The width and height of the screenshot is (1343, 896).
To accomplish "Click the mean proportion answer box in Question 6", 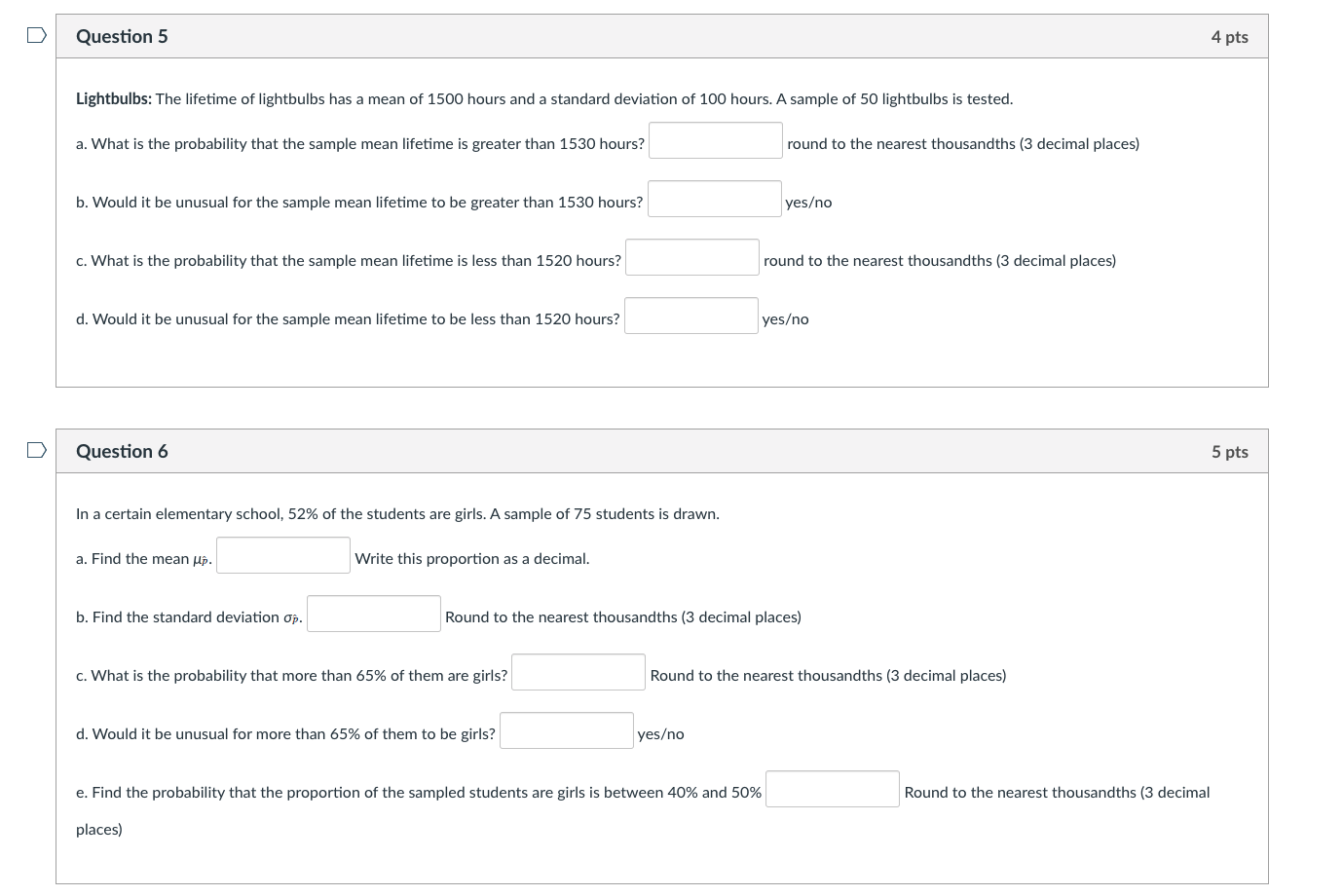I will [x=282, y=555].
